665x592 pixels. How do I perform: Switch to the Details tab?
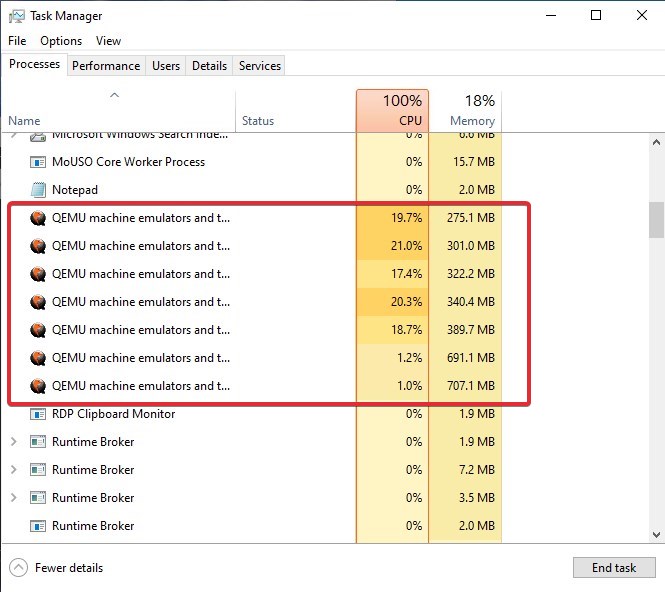[210, 66]
